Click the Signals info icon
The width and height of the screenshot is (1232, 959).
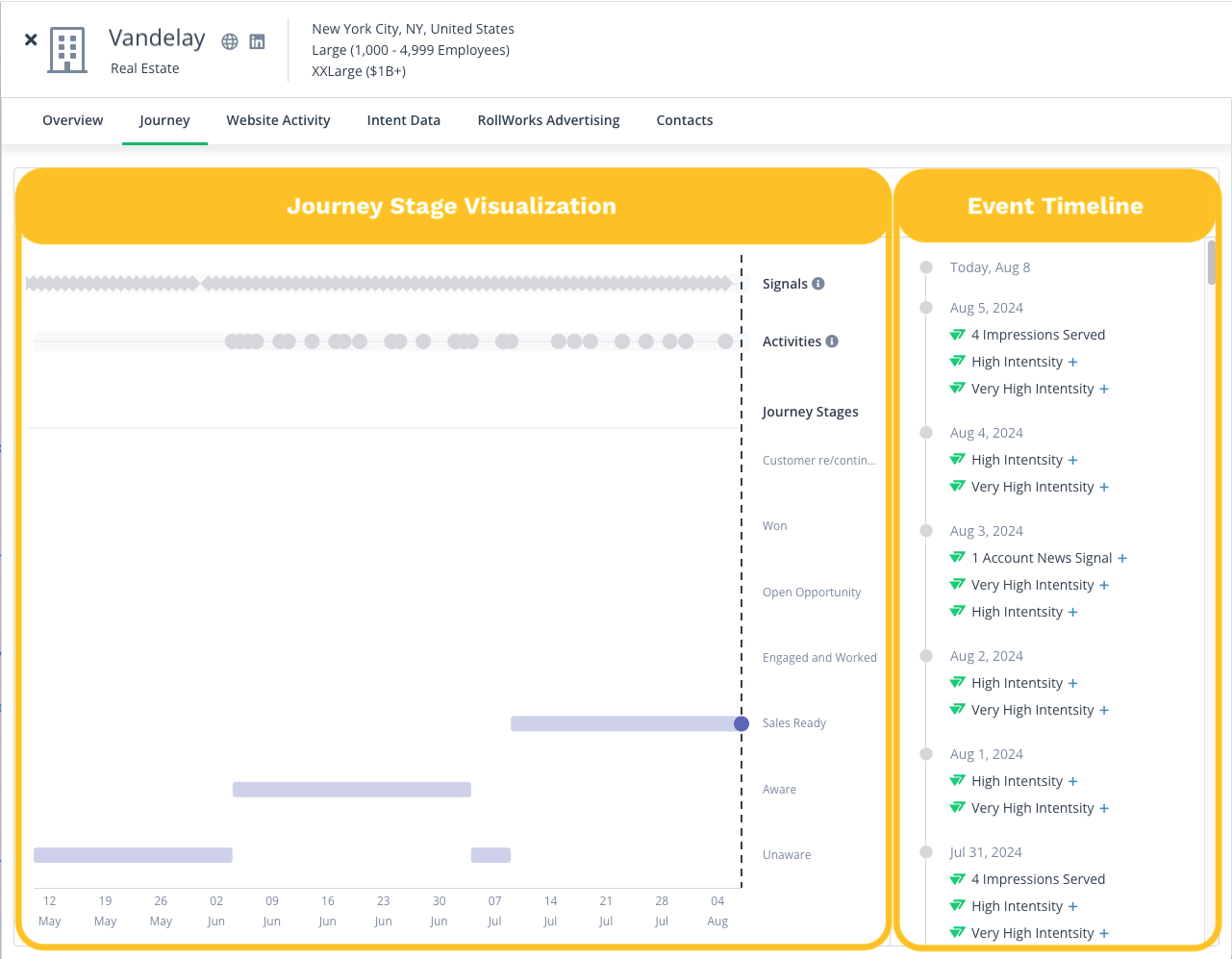coord(818,284)
